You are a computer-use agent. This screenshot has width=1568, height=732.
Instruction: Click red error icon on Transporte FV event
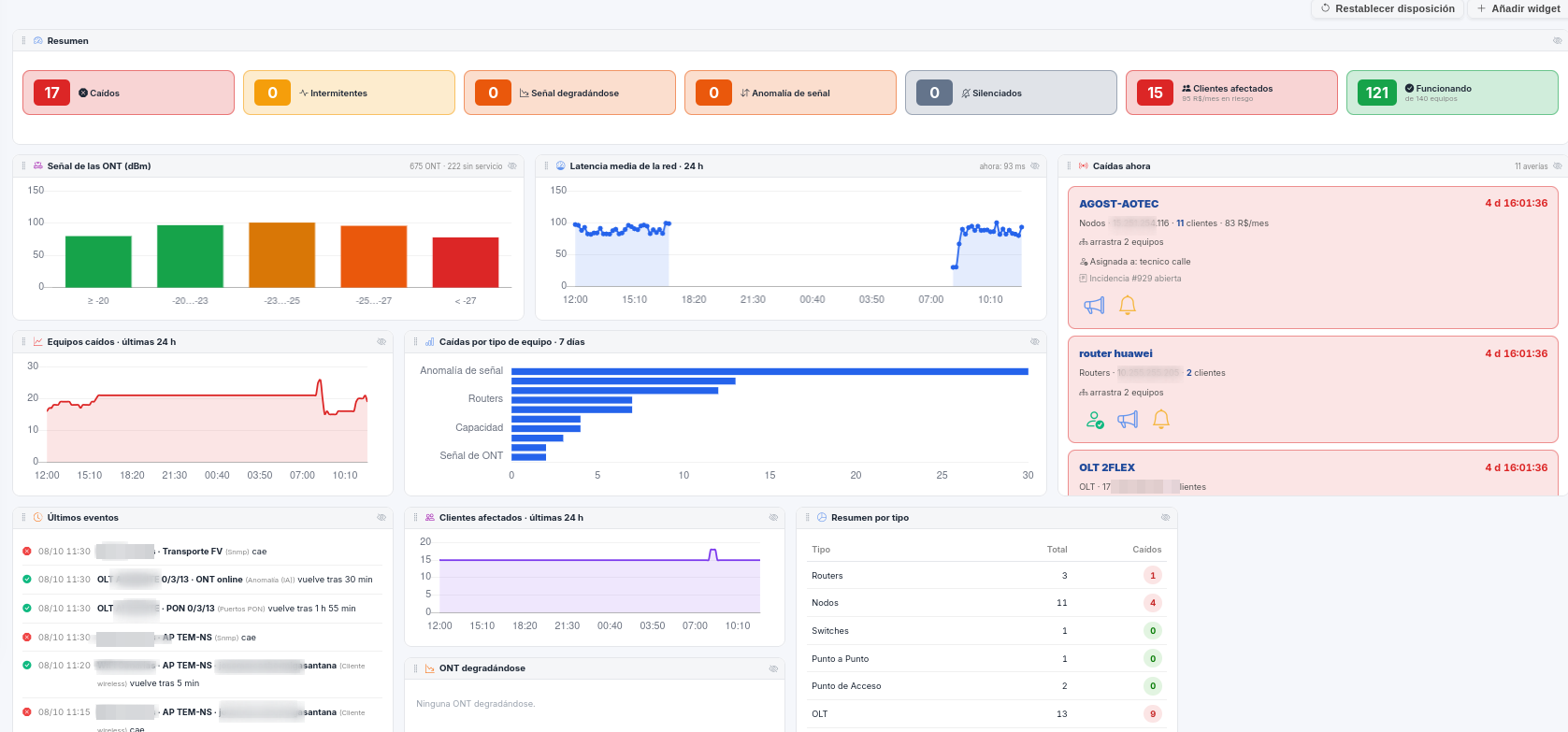(x=27, y=552)
